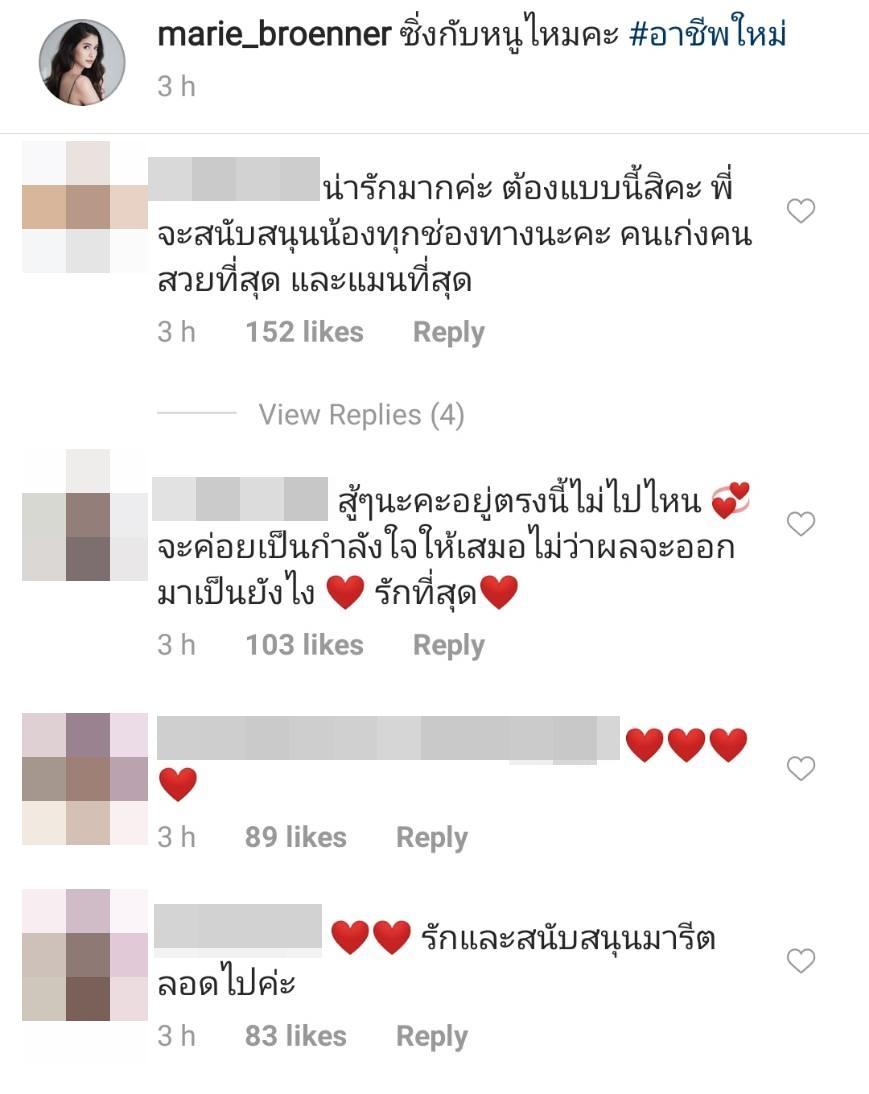
Task: Like the comment with 152 likes
Action: pos(801,211)
